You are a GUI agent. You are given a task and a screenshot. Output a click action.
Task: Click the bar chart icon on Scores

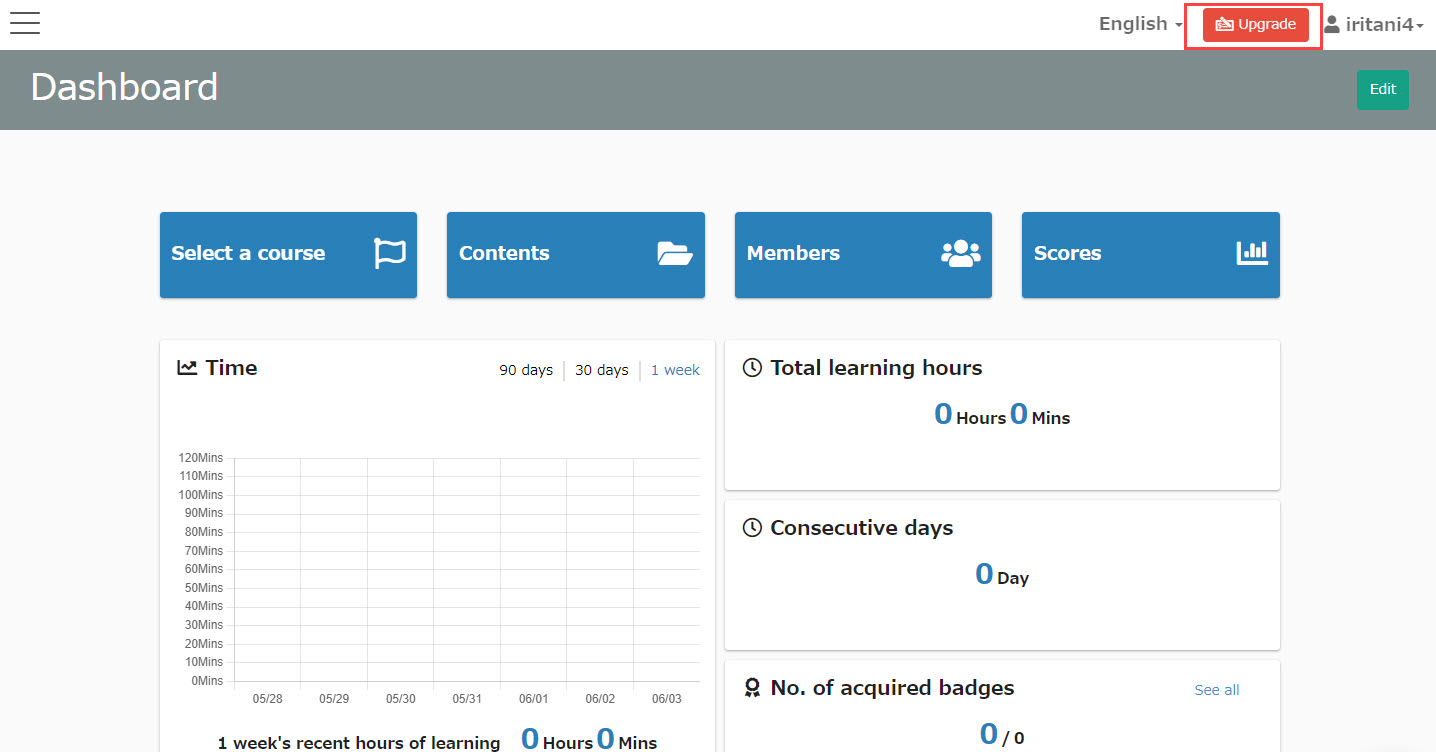1251,253
